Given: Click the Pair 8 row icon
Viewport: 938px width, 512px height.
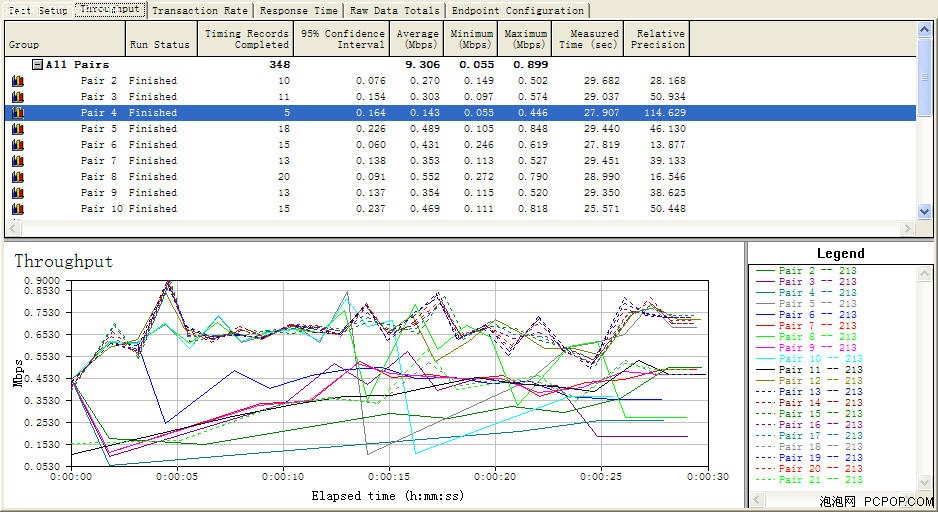Looking at the screenshot, I should (x=18, y=177).
